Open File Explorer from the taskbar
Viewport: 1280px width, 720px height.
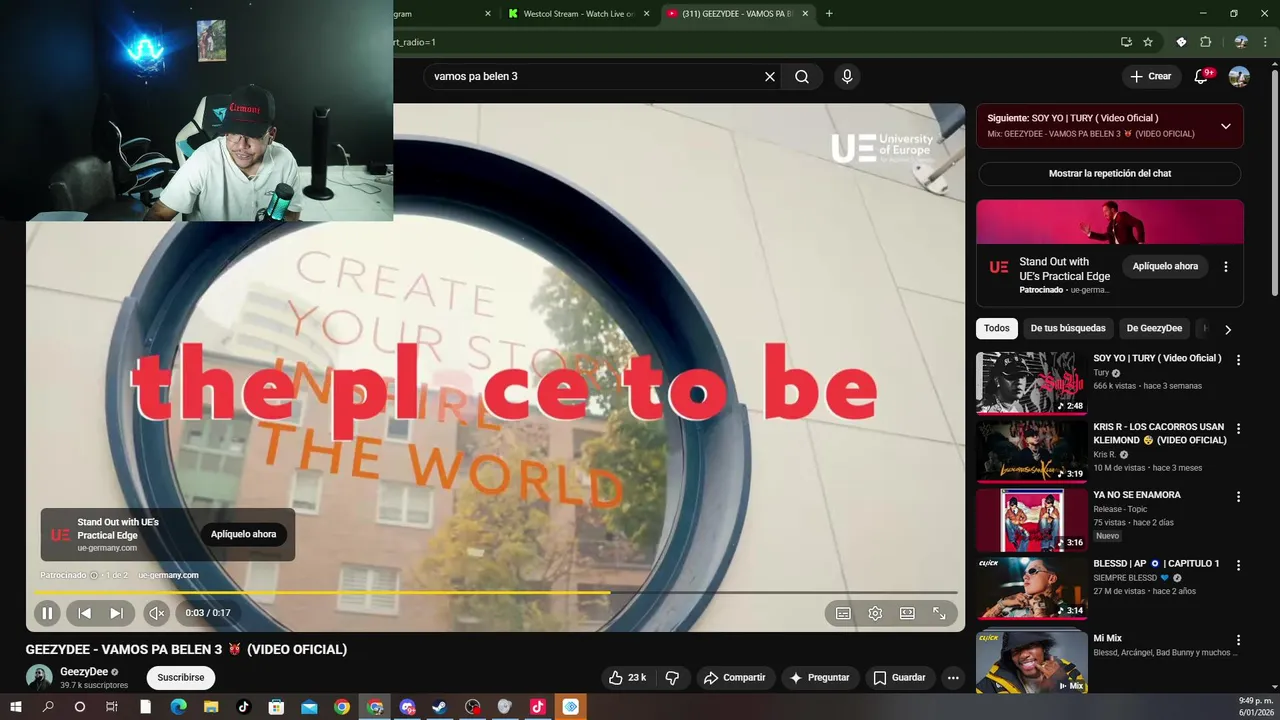click(211, 707)
